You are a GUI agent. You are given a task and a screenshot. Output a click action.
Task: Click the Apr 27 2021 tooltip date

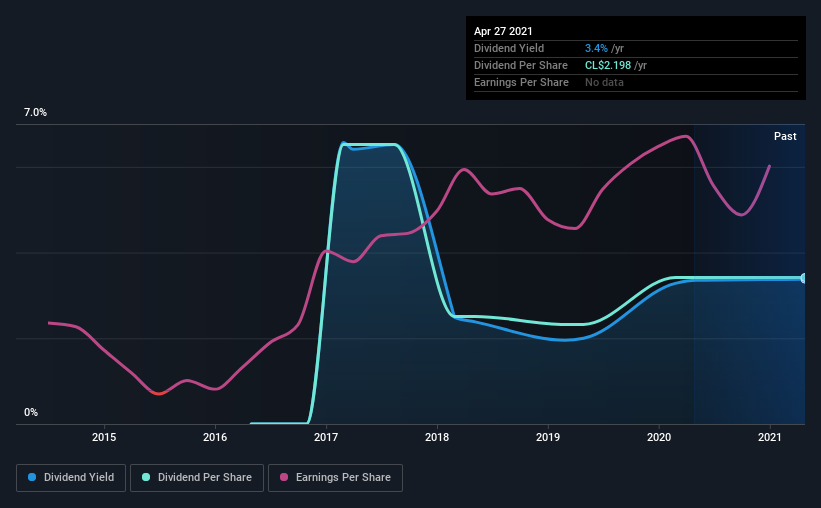coord(503,31)
